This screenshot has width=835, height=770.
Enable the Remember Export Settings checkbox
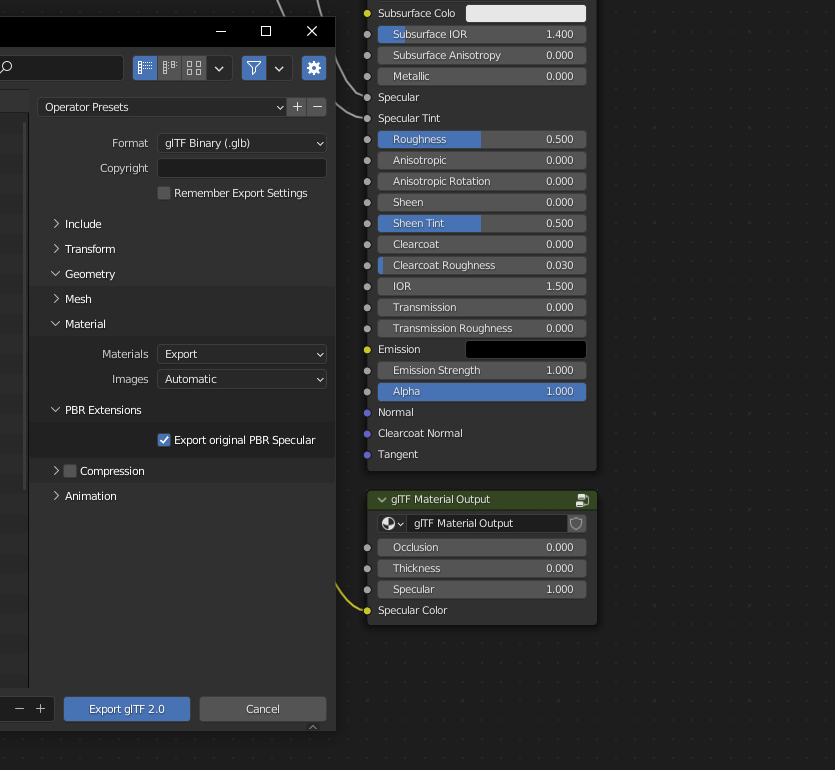pyautogui.click(x=163, y=192)
